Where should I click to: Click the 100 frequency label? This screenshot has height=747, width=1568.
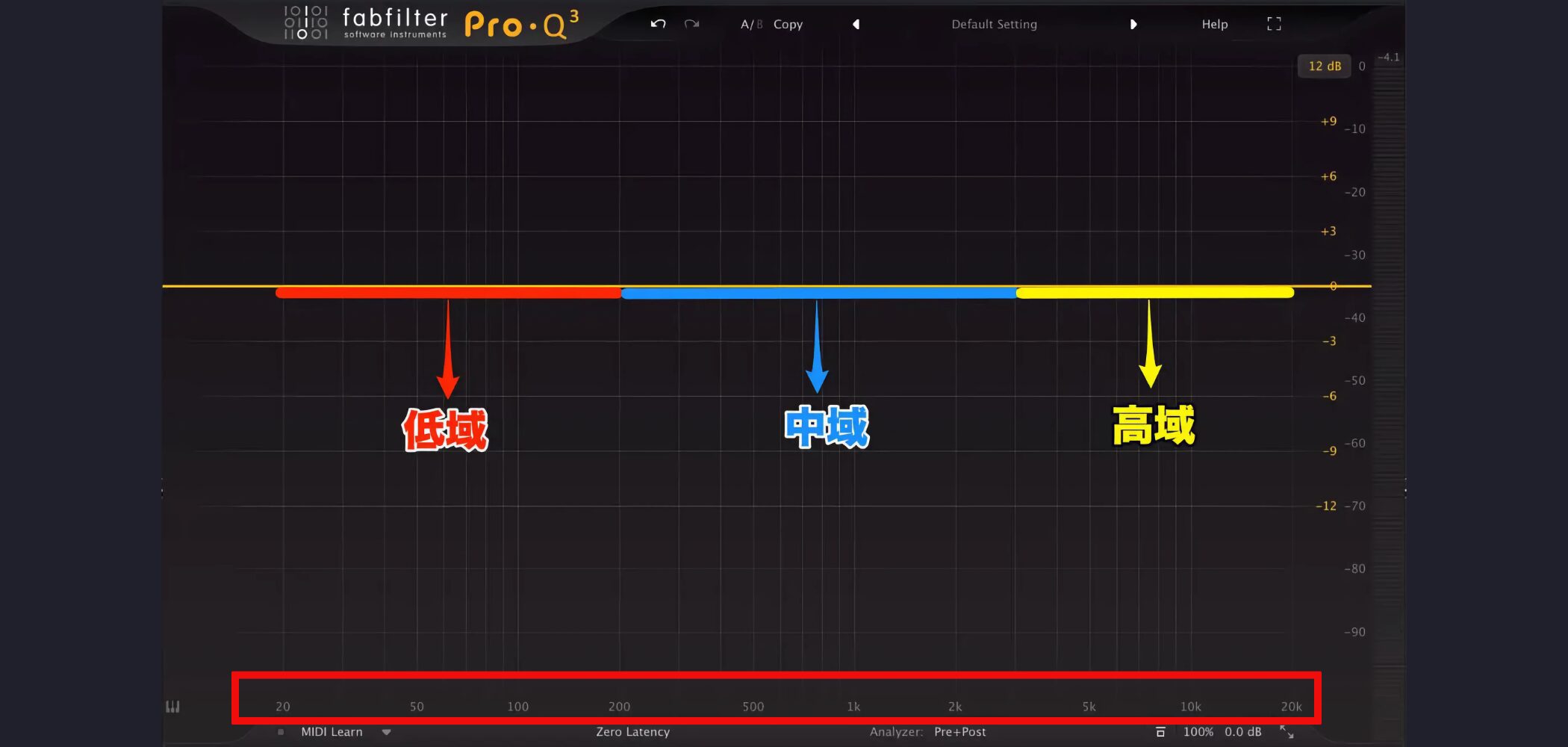click(x=517, y=707)
